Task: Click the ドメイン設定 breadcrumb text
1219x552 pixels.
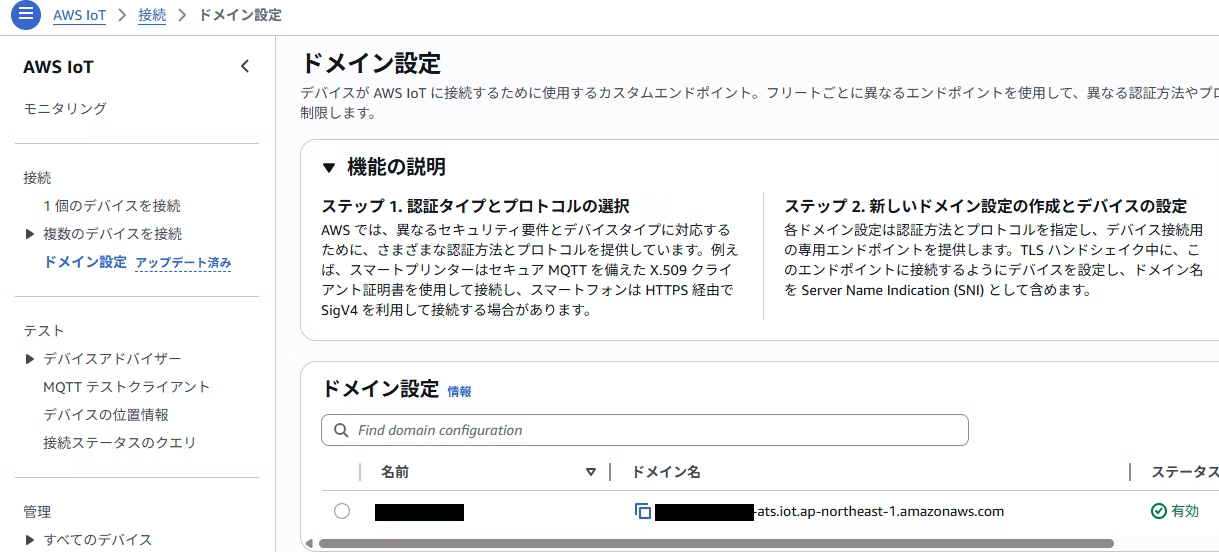Action: 240,15
